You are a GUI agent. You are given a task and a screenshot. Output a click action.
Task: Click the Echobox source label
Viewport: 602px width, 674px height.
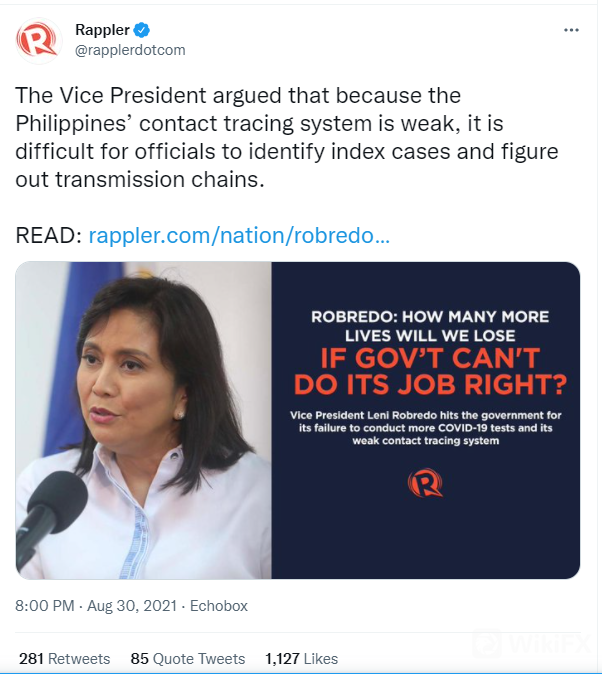(x=219, y=606)
